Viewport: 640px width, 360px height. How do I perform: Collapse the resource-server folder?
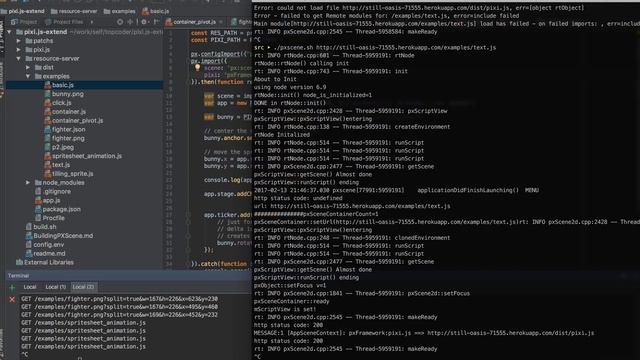click(x=18, y=59)
